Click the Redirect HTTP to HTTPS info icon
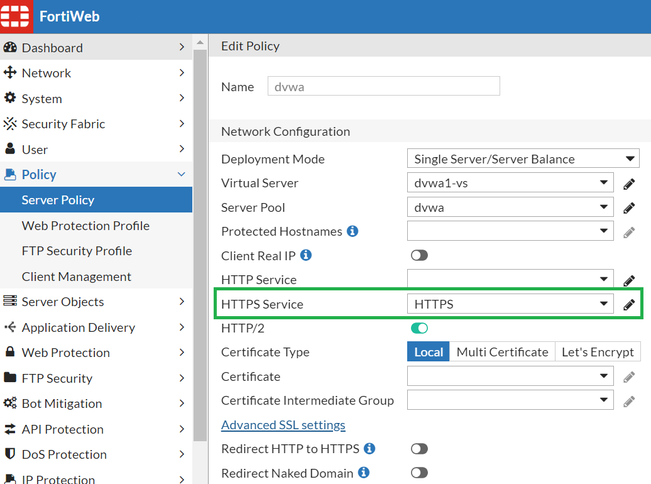Viewport: 651px width, 484px height. (369, 449)
